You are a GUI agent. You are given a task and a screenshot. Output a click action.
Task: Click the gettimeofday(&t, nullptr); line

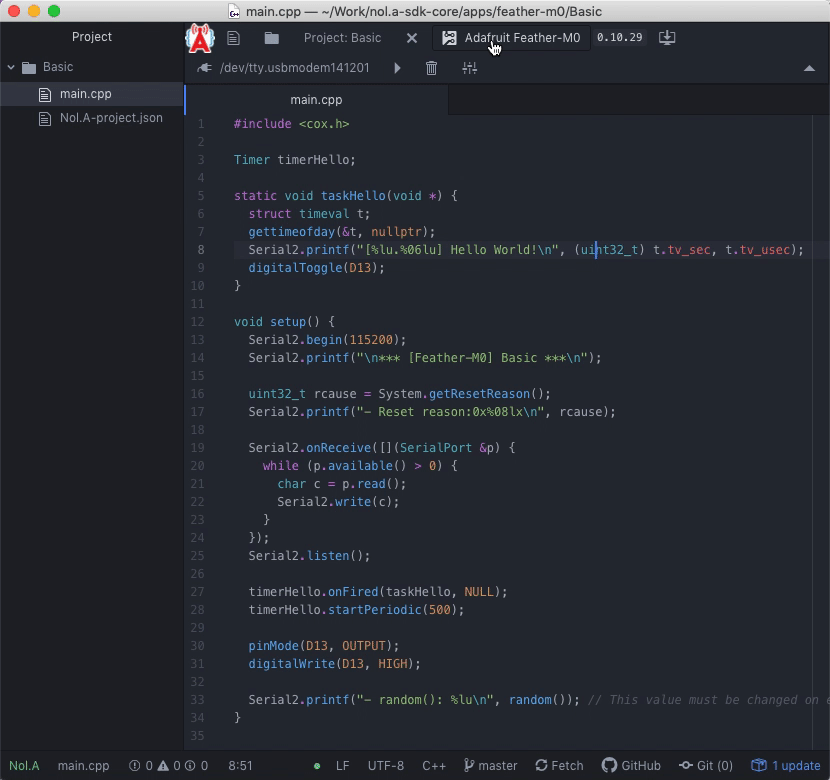coord(341,232)
